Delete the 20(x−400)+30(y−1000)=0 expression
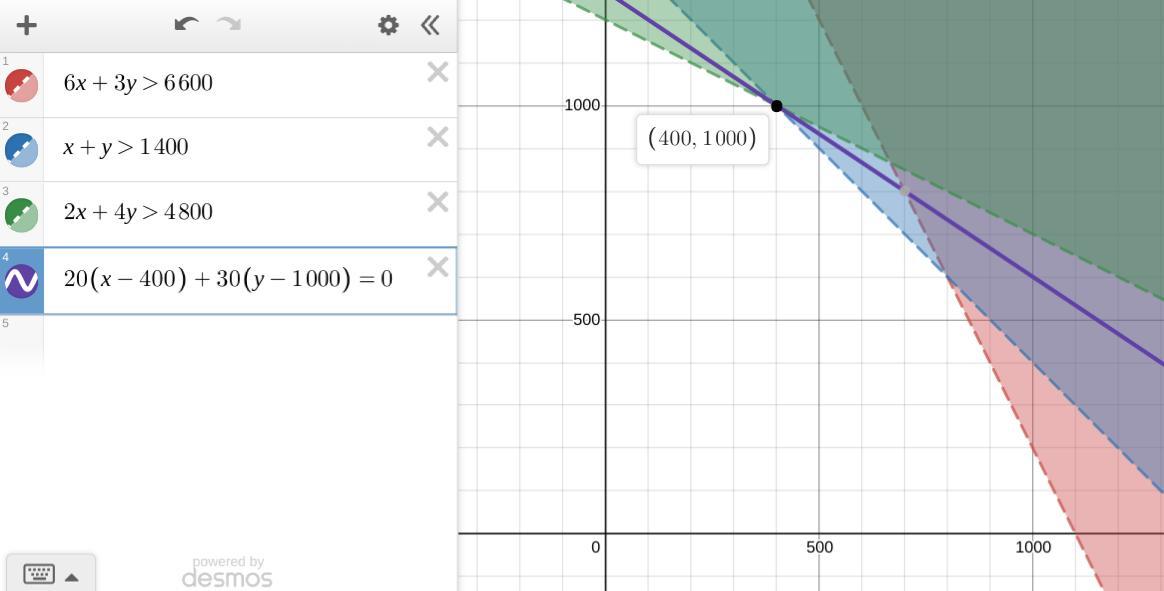Viewport: 1164px width, 591px height. pos(438,267)
